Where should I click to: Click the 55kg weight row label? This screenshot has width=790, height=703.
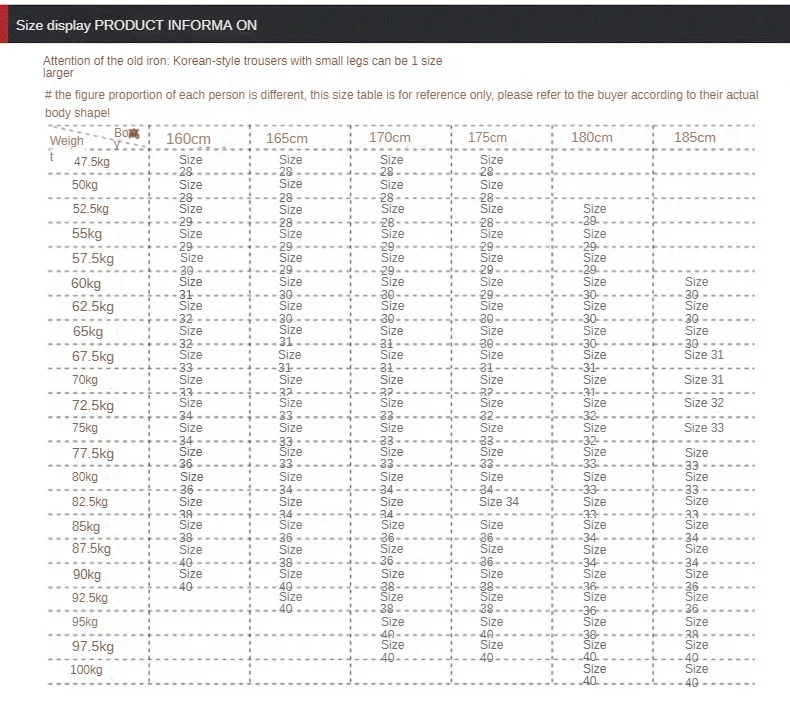87,233
